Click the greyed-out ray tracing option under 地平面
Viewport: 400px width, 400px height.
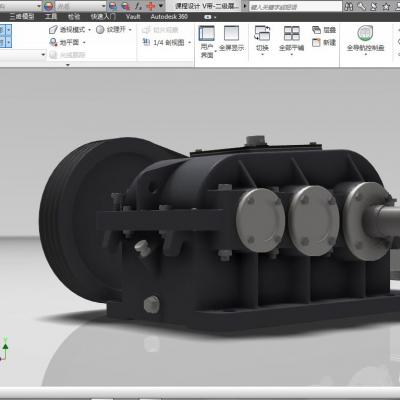(x=67, y=55)
